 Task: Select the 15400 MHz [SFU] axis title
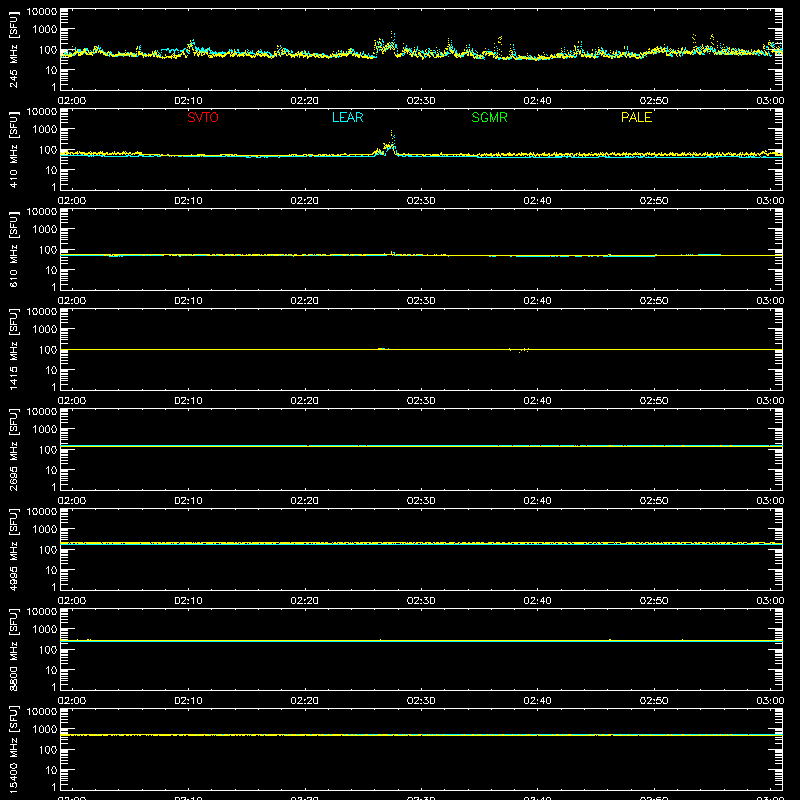(x=13, y=750)
